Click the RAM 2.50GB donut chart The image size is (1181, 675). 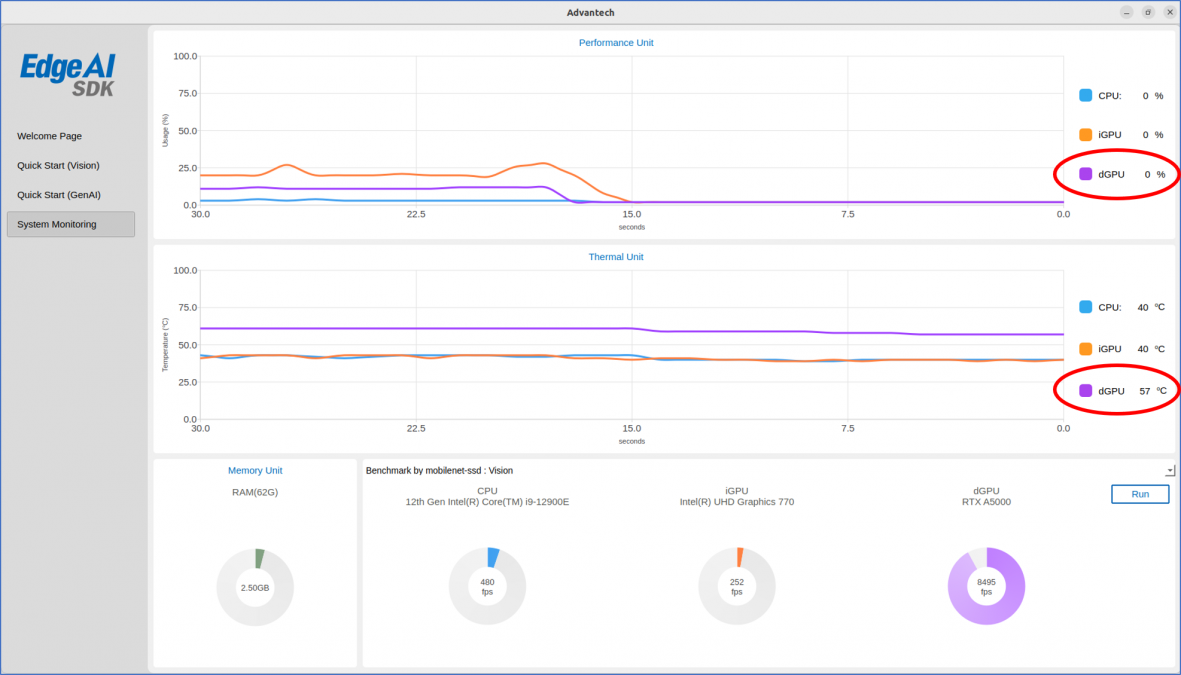(x=255, y=587)
